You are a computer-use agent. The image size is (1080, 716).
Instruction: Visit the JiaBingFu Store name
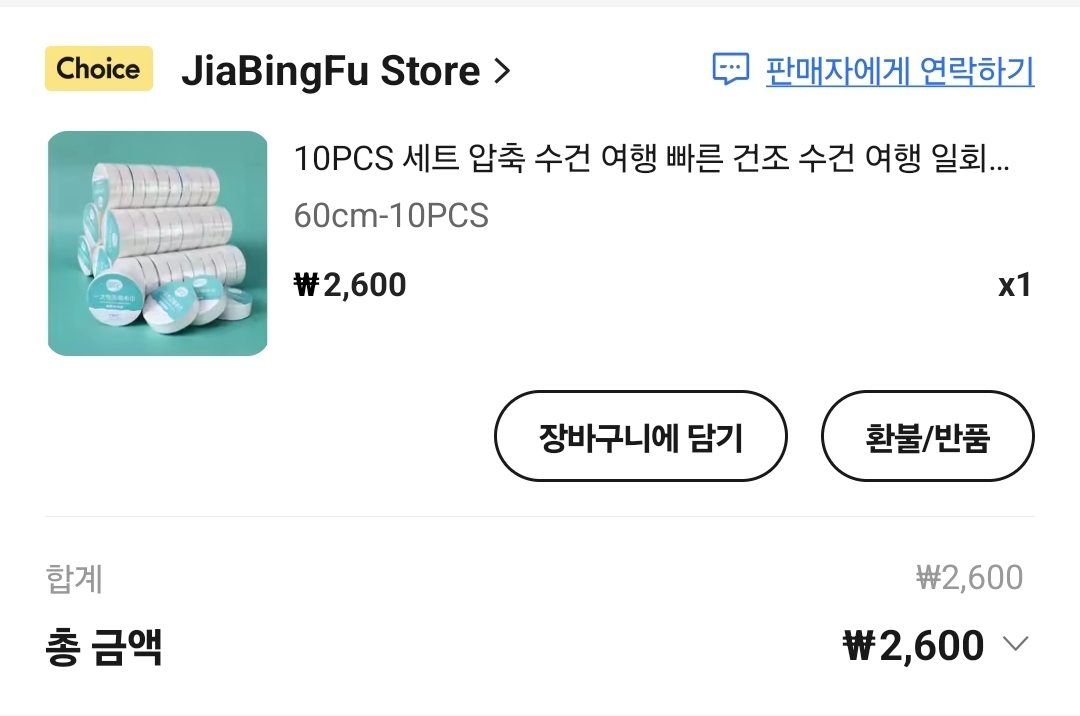click(x=331, y=71)
